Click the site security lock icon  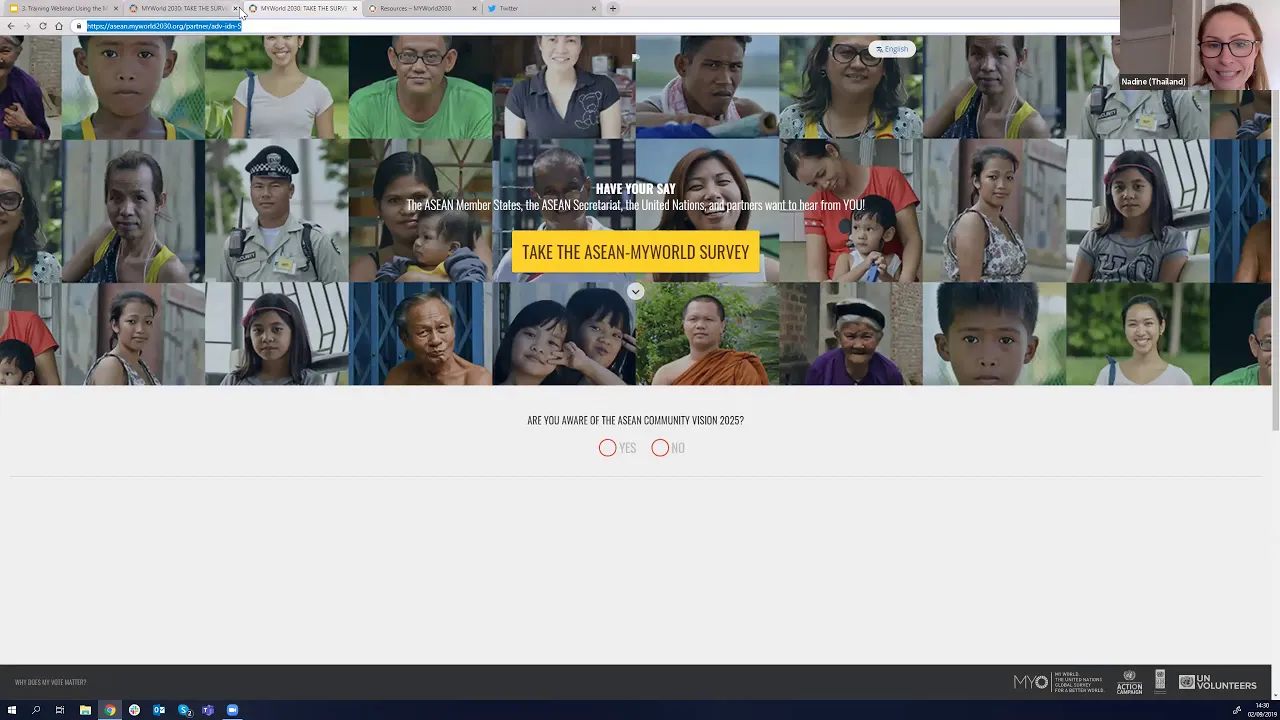tap(79, 26)
